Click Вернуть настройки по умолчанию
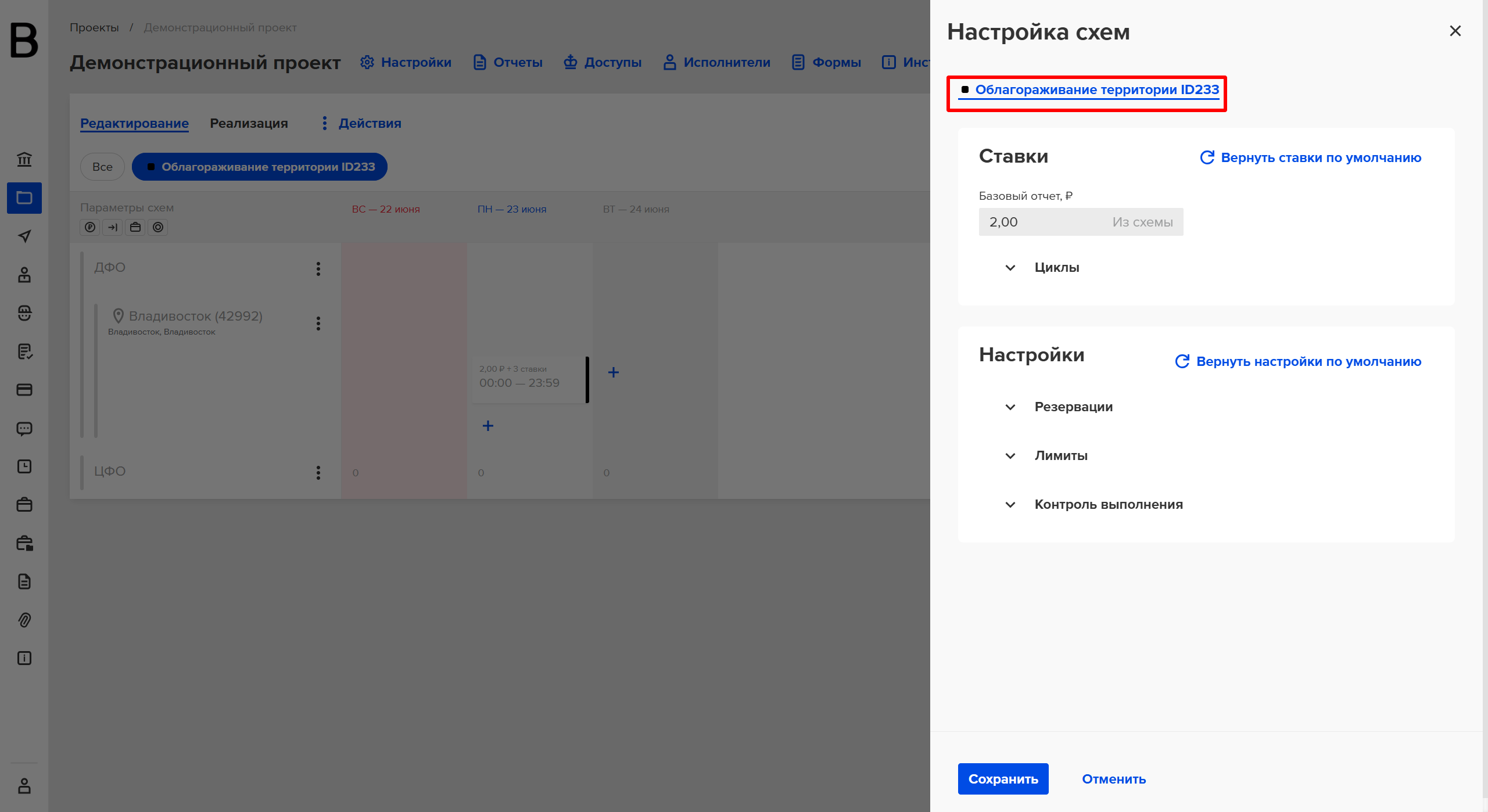 (x=1299, y=361)
